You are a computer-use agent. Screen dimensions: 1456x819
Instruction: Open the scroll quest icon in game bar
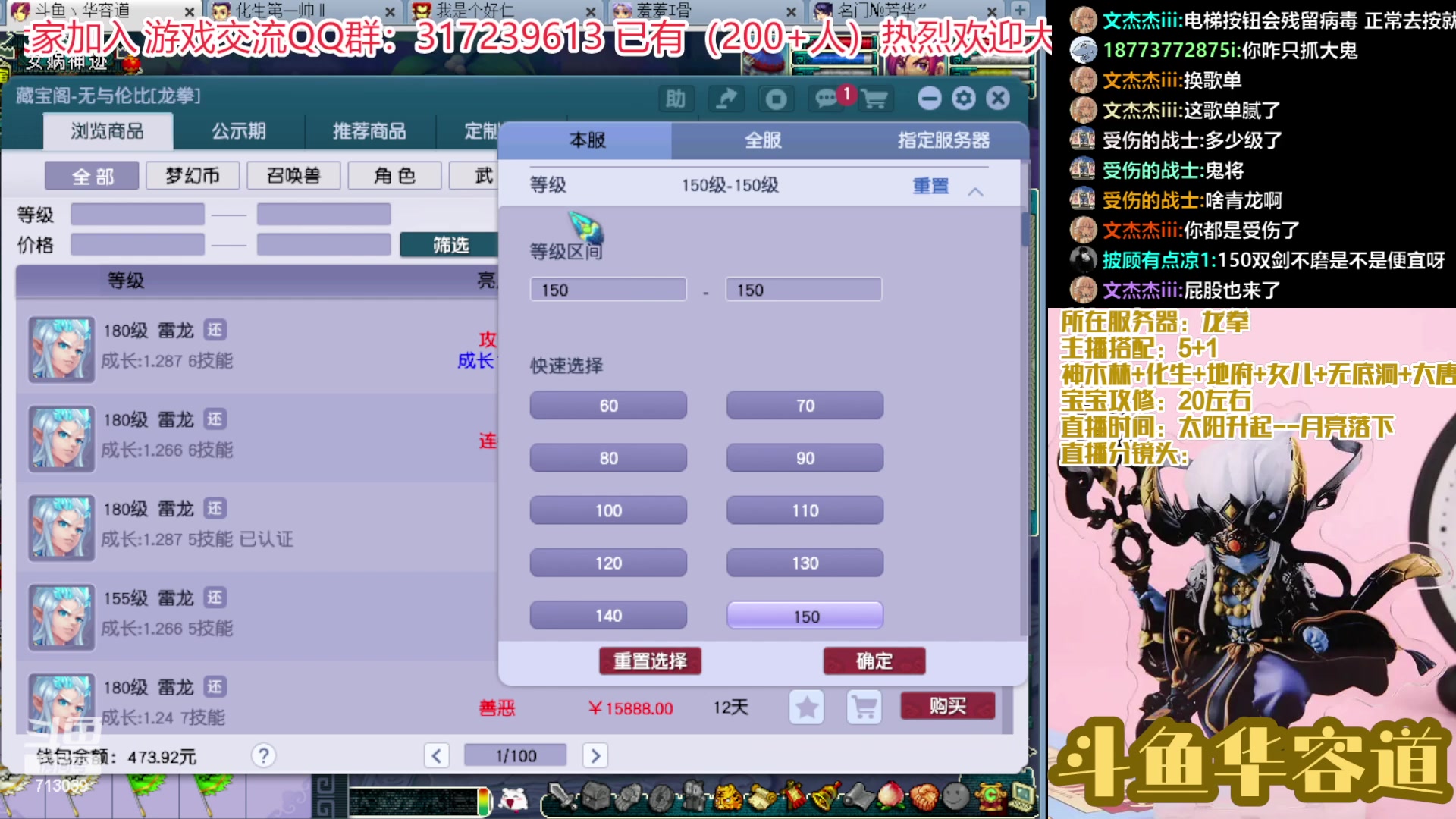pos(761,797)
